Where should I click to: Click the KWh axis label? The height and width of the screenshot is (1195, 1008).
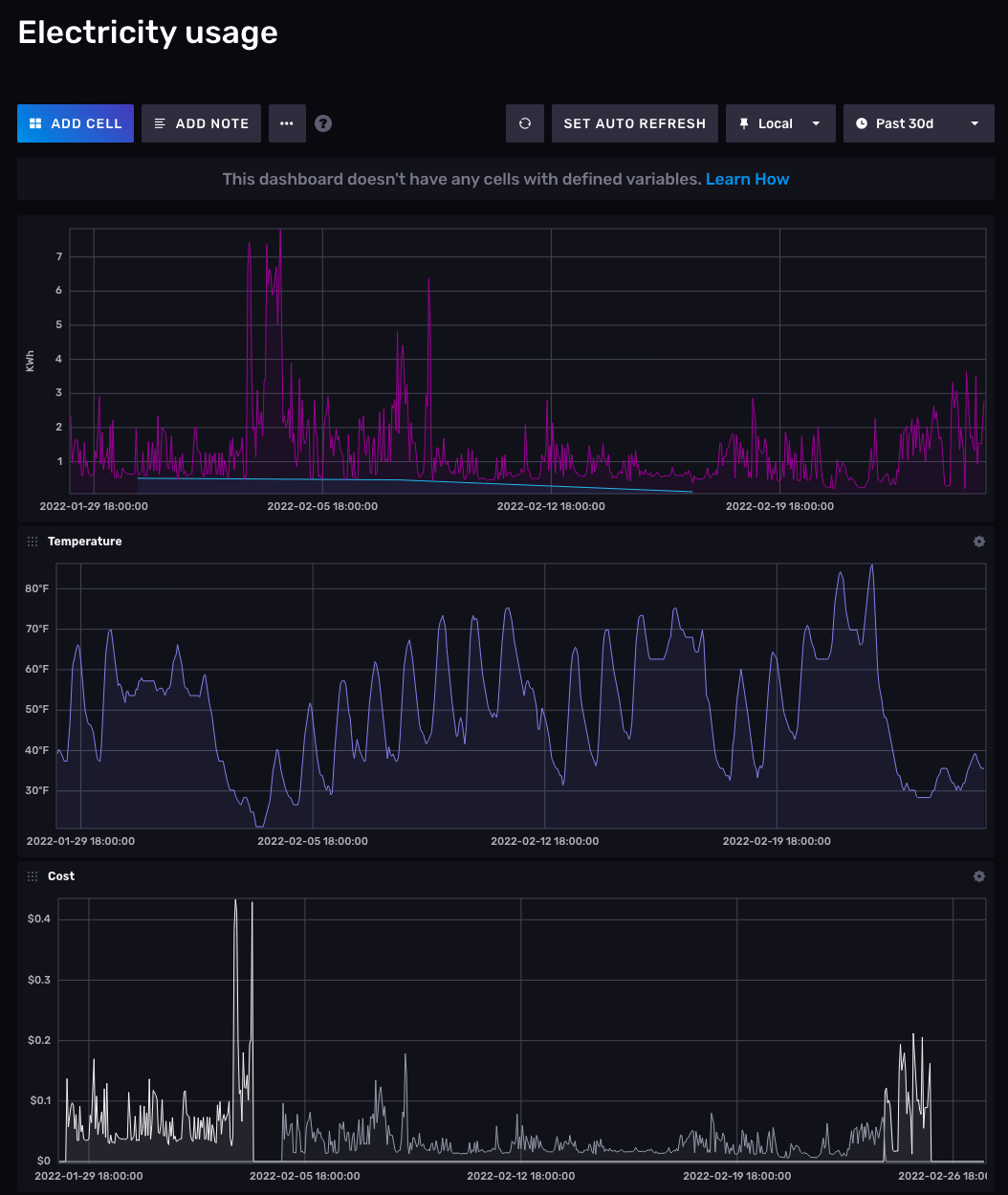coord(30,361)
